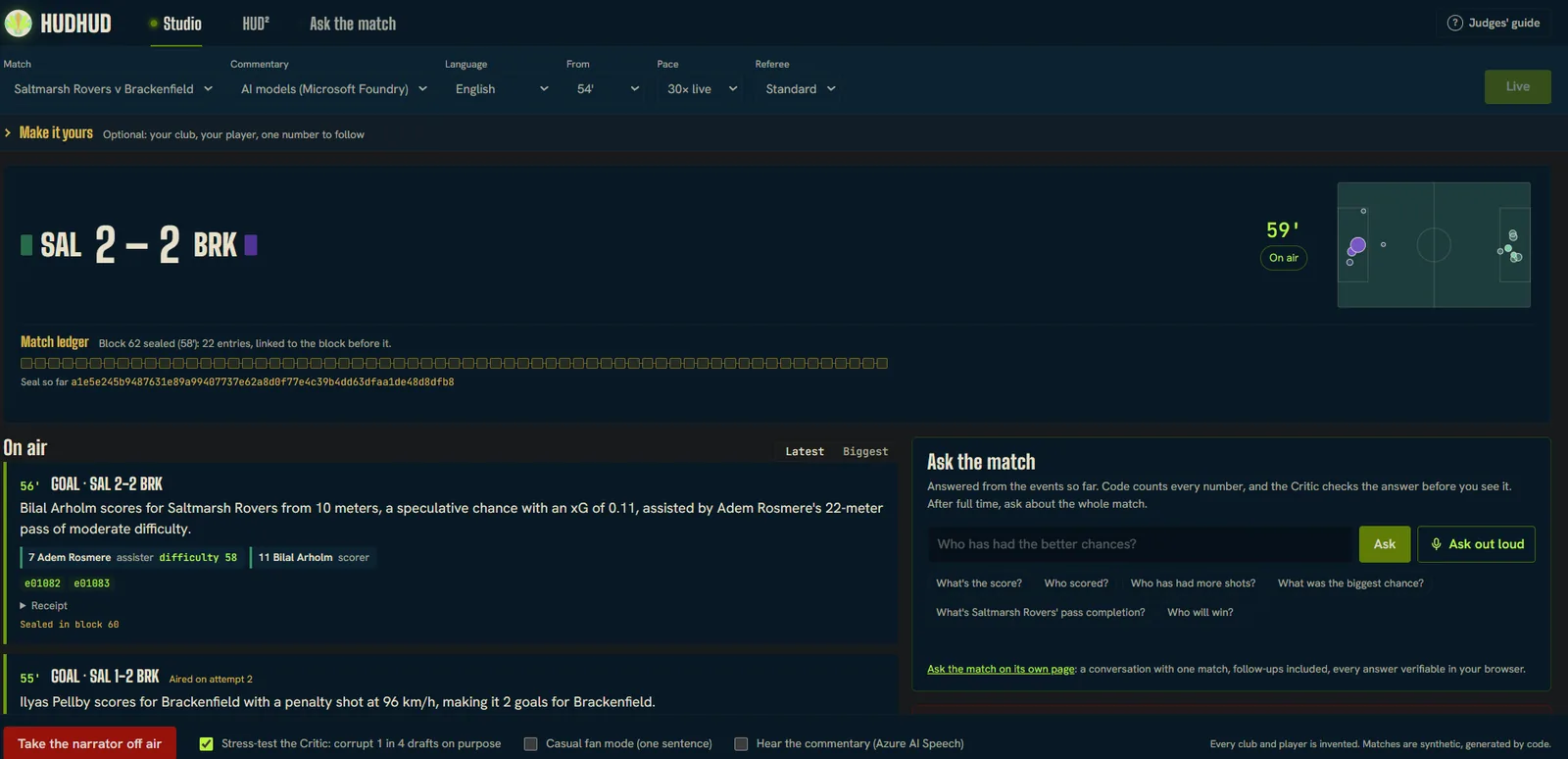Open the Ask the match top tab

353,24
